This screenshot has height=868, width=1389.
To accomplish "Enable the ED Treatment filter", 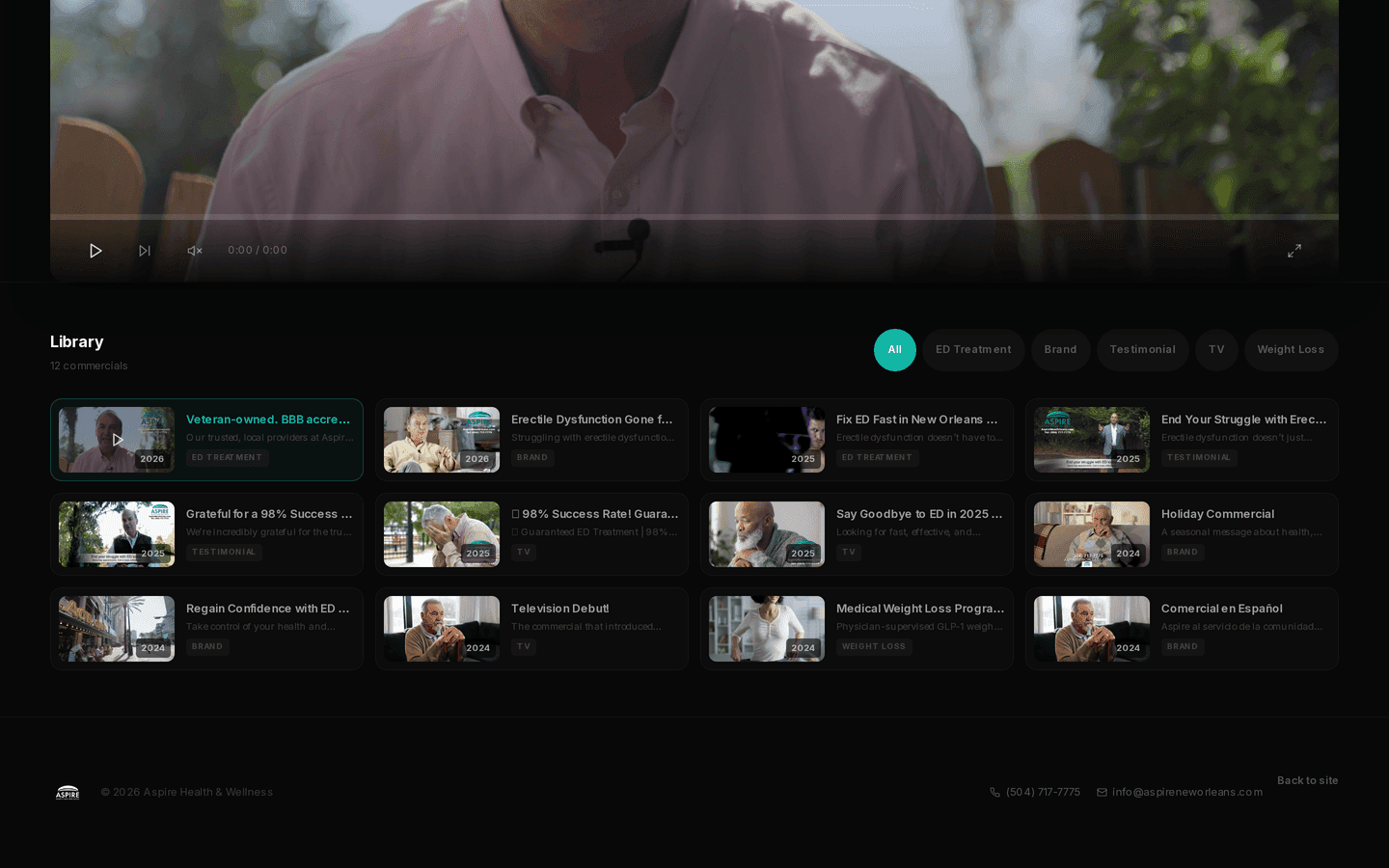I will coord(973,350).
